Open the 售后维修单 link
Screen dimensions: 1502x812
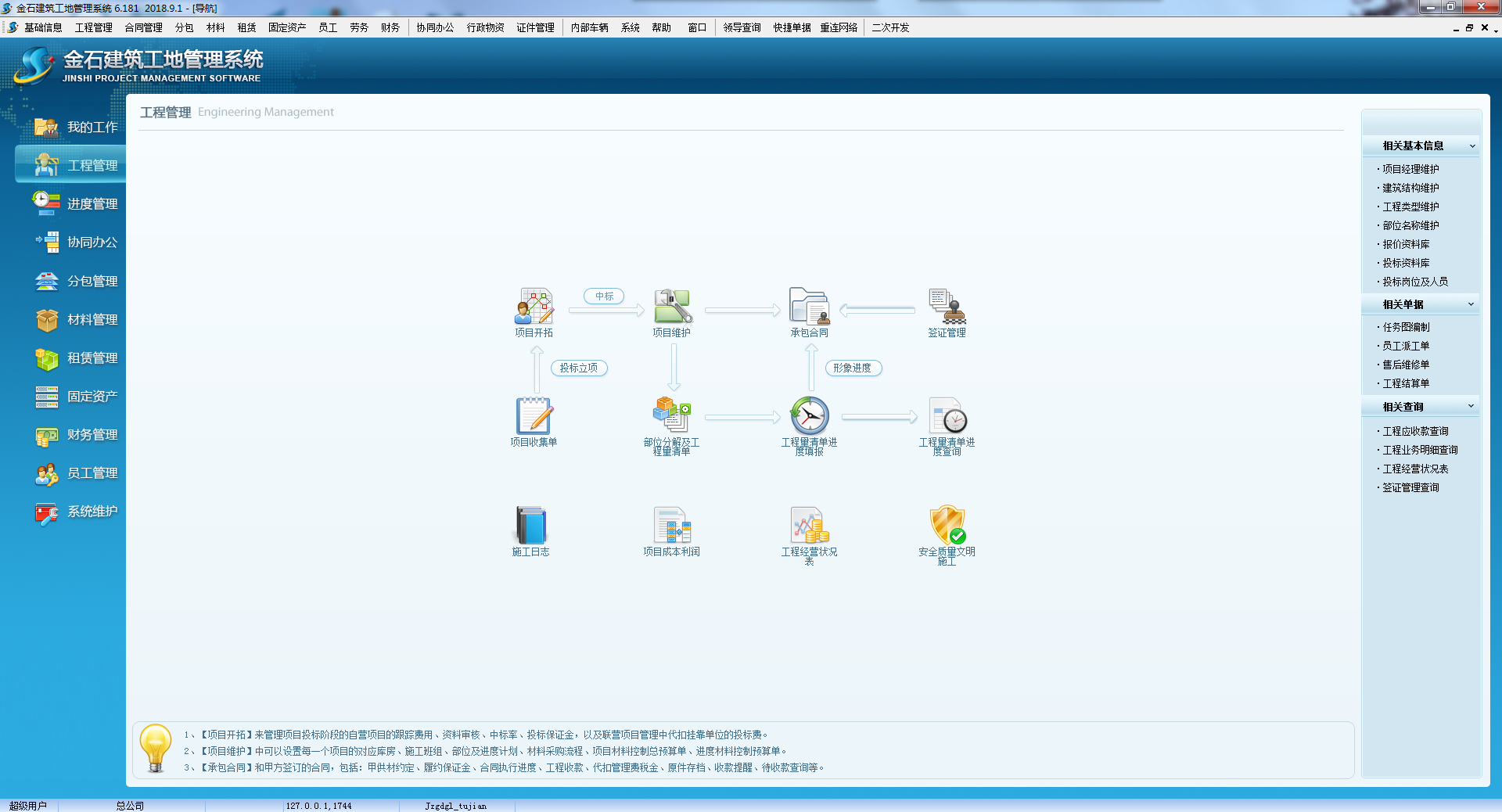(x=1406, y=365)
